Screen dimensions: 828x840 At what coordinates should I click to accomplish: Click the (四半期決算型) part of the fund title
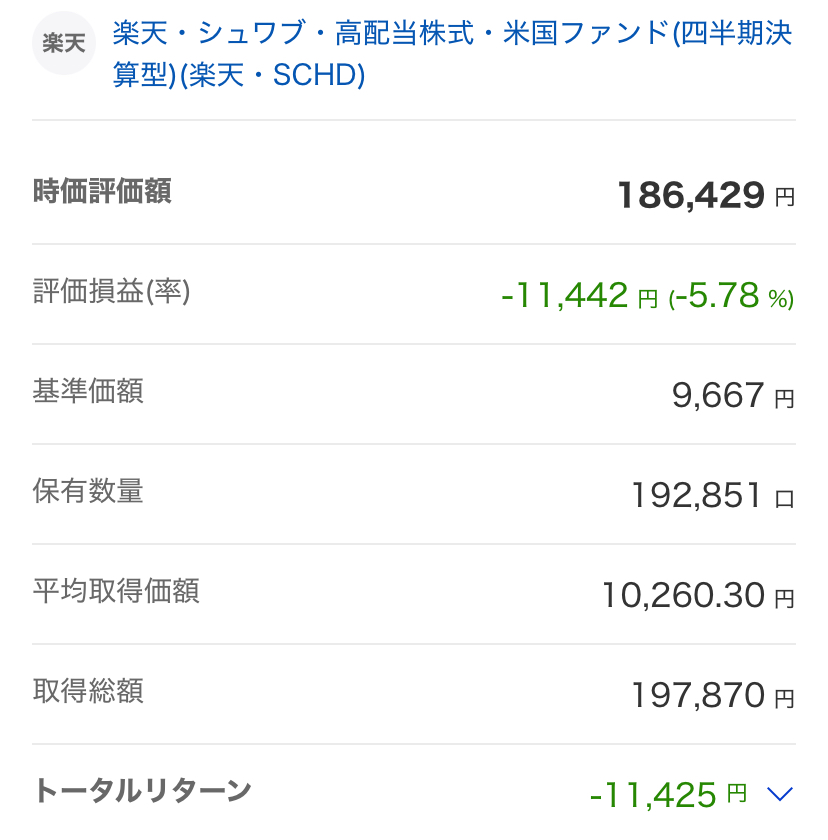click(732, 34)
